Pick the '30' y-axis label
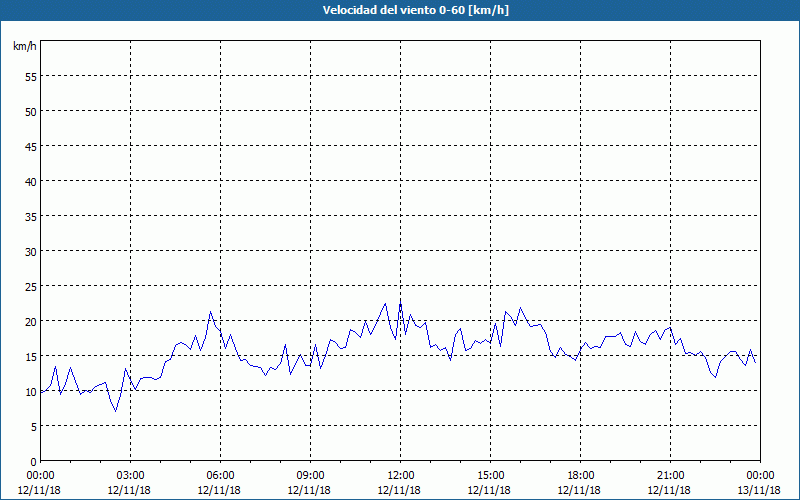This screenshot has height=500, width=800. point(31,252)
